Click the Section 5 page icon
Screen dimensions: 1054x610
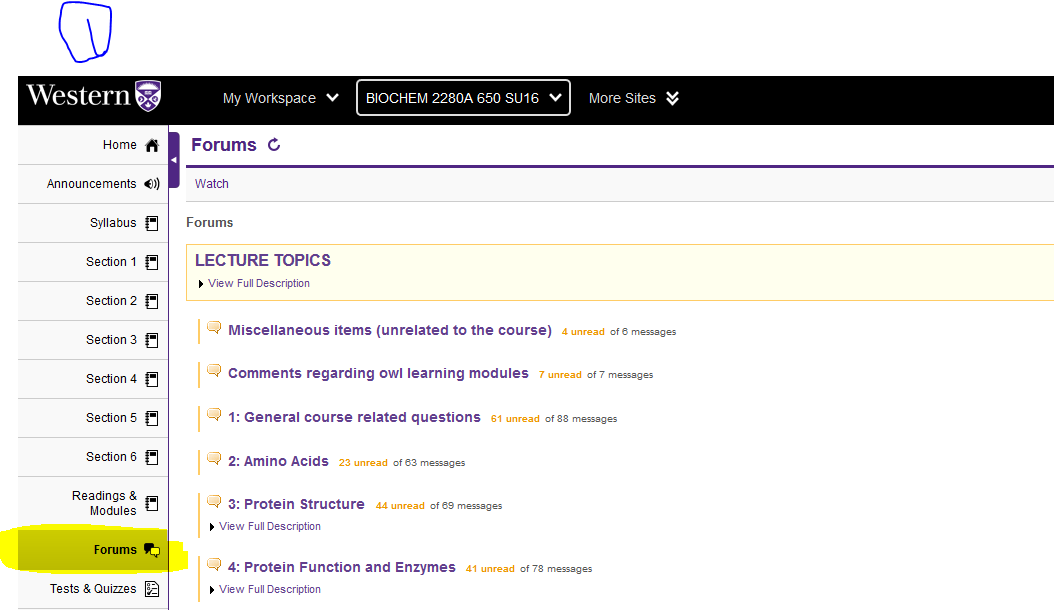pyautogui.click(x=152, y=418)
